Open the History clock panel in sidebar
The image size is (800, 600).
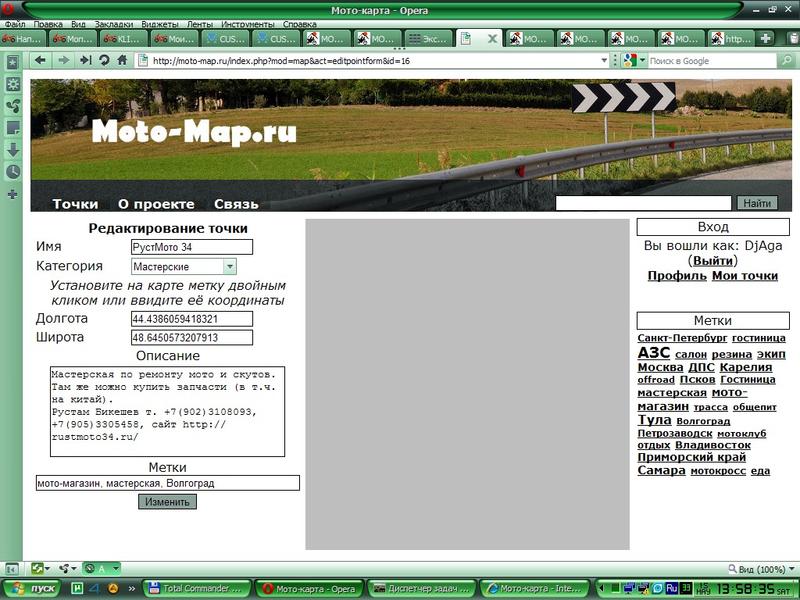click(13, 171)
